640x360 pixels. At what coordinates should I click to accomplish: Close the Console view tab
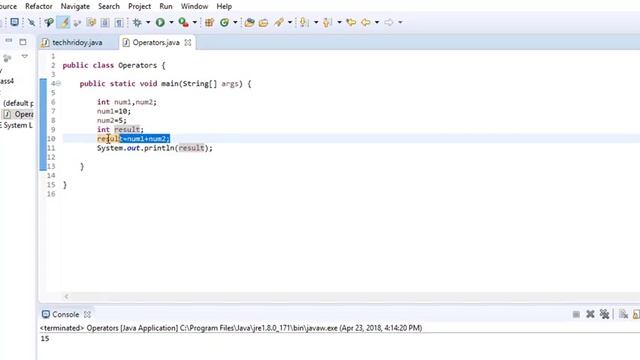(x=87, y=314)
